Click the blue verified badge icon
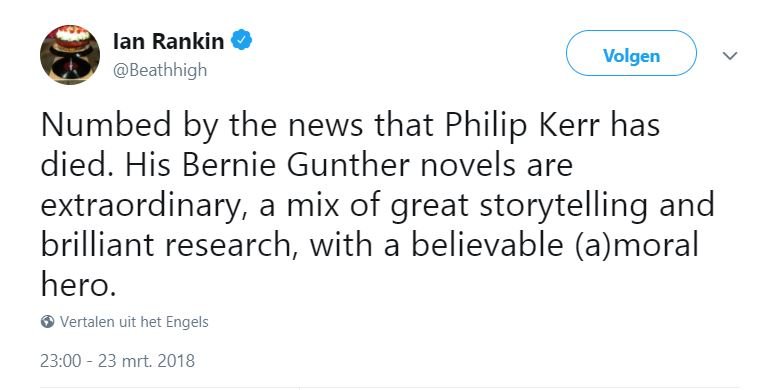Image resolution: width=765 pixels, height=390 pixels. (x=241, y=41)
